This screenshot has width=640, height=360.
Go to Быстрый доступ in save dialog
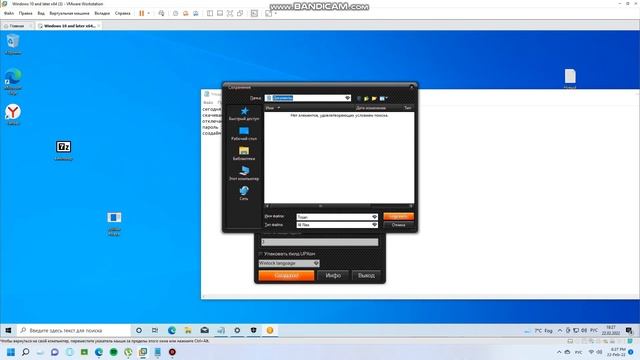(x=244, y=114)
